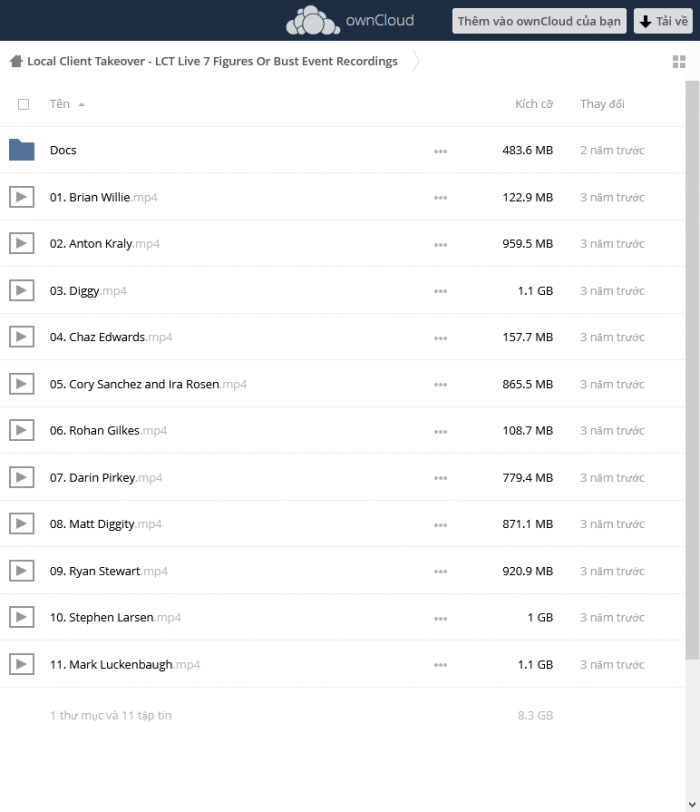The image size is (700, 812).
Task: Open the Local Client Takeover breadcrumb link
Action: (x=212, y=61)
